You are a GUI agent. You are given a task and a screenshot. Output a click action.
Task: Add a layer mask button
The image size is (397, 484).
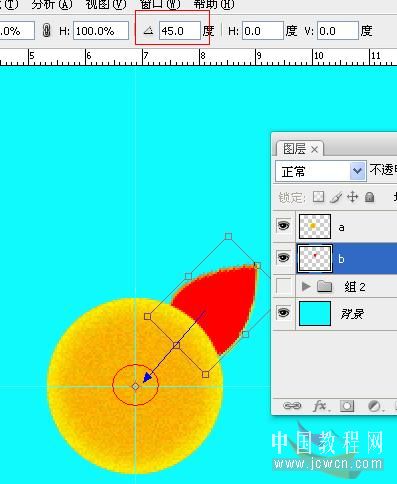347,406
